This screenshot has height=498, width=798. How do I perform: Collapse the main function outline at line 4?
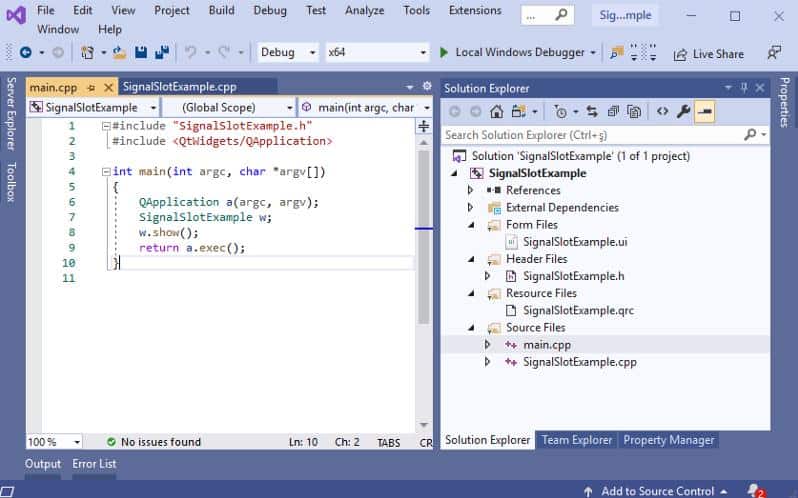tap(105, 171)
